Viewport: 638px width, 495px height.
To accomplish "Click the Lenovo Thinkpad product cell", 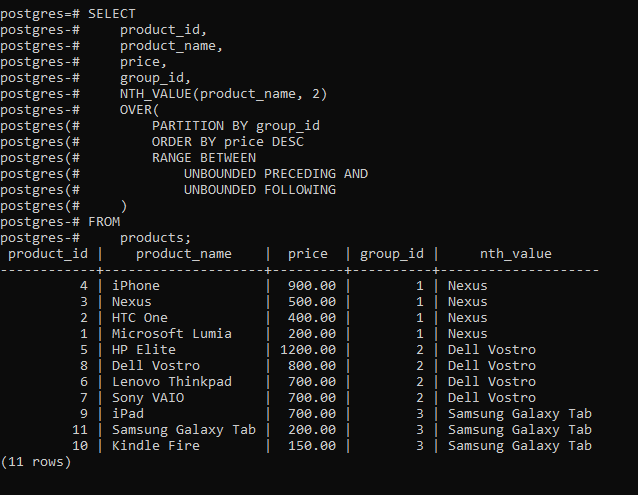I will tap(172, 382).
